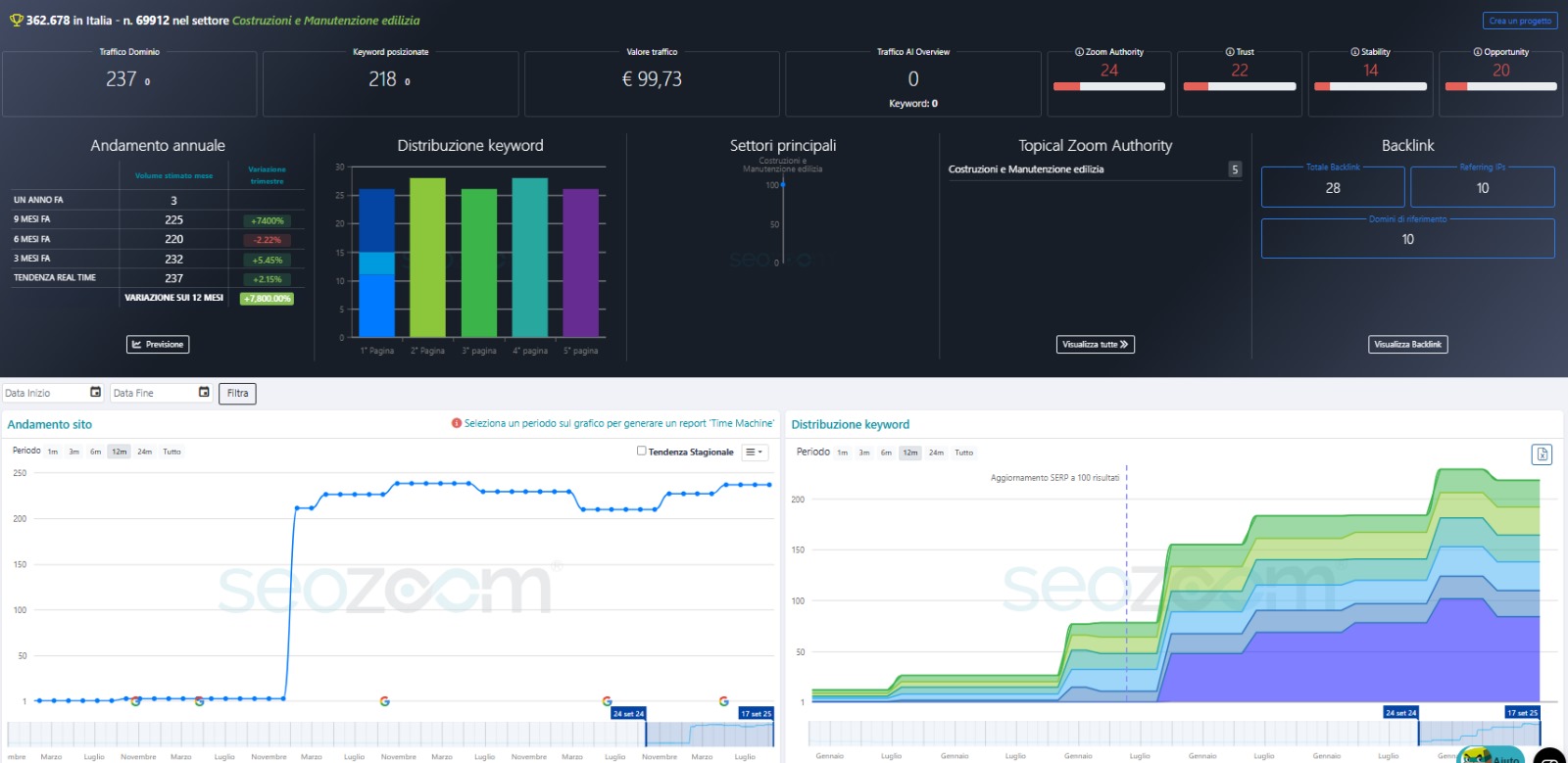Click the Visualizza Backlink button

(1407, 344)
